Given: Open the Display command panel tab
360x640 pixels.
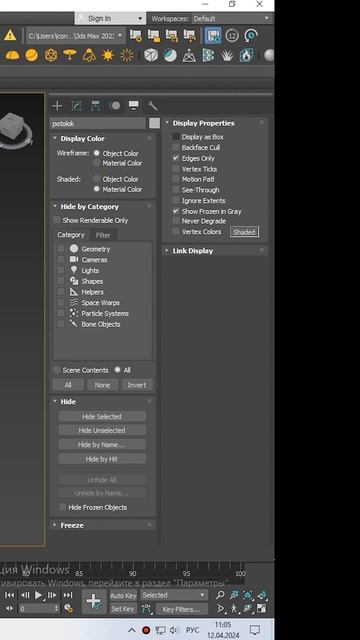Looking at the screenshot, I should 133,106.
